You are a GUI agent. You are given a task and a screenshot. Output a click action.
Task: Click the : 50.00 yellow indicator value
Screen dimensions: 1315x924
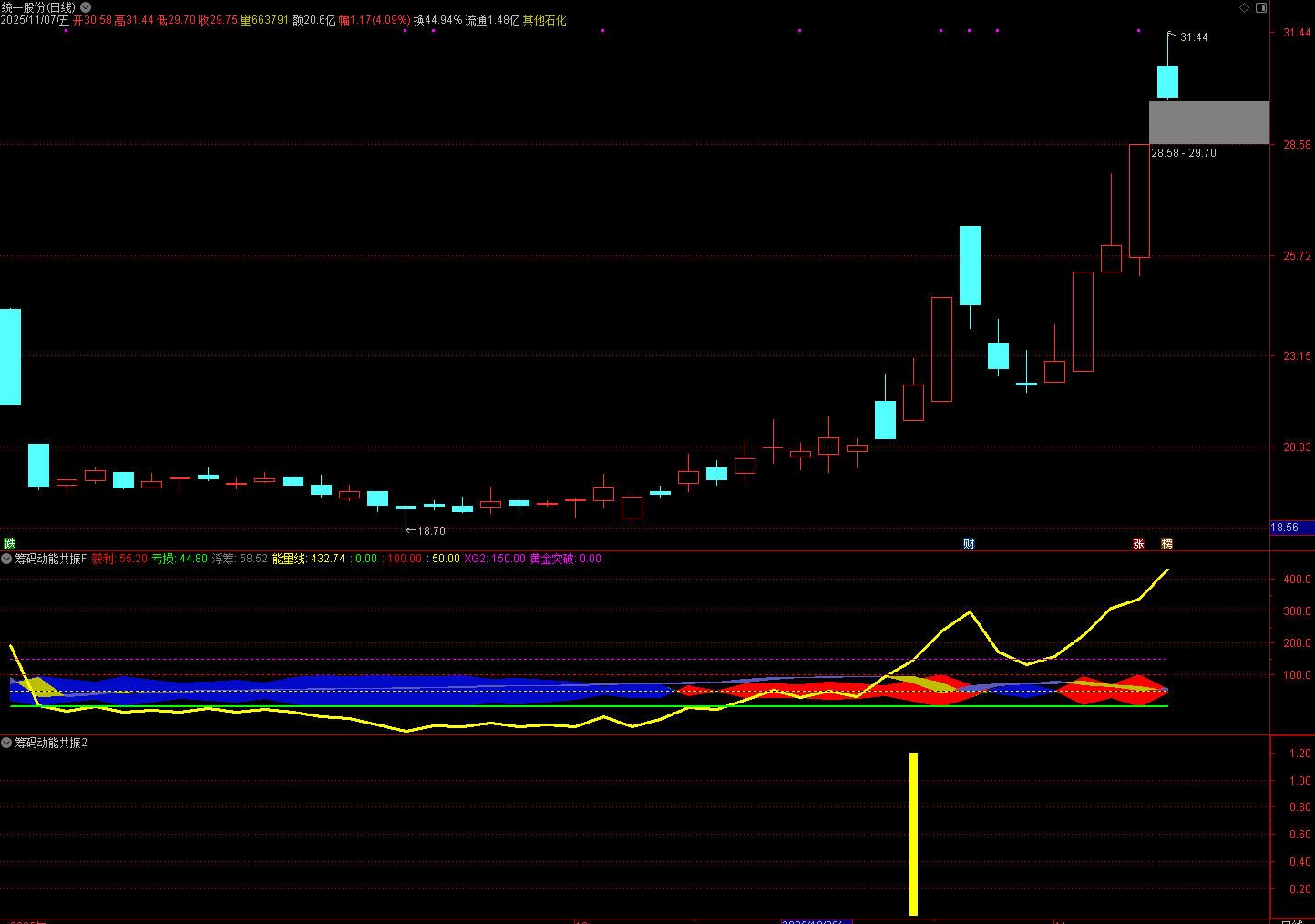coord(443,559)
